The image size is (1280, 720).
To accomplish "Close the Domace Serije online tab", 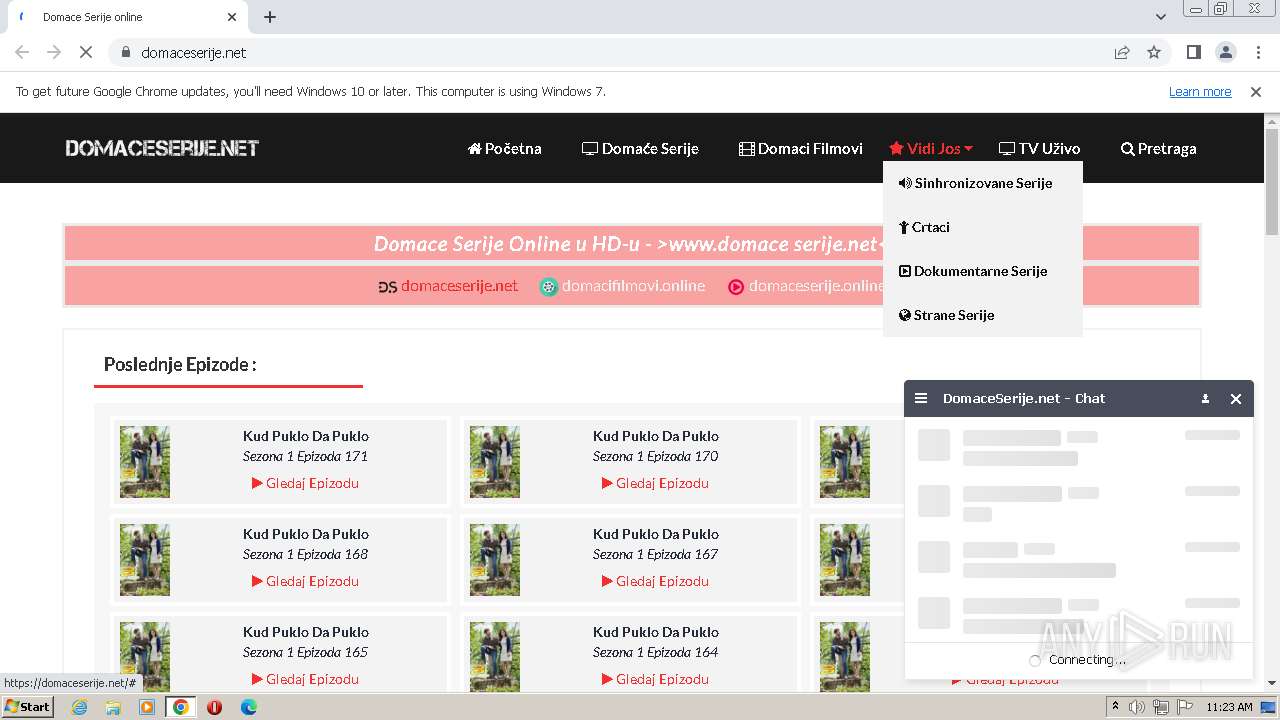I will (232, 17).
